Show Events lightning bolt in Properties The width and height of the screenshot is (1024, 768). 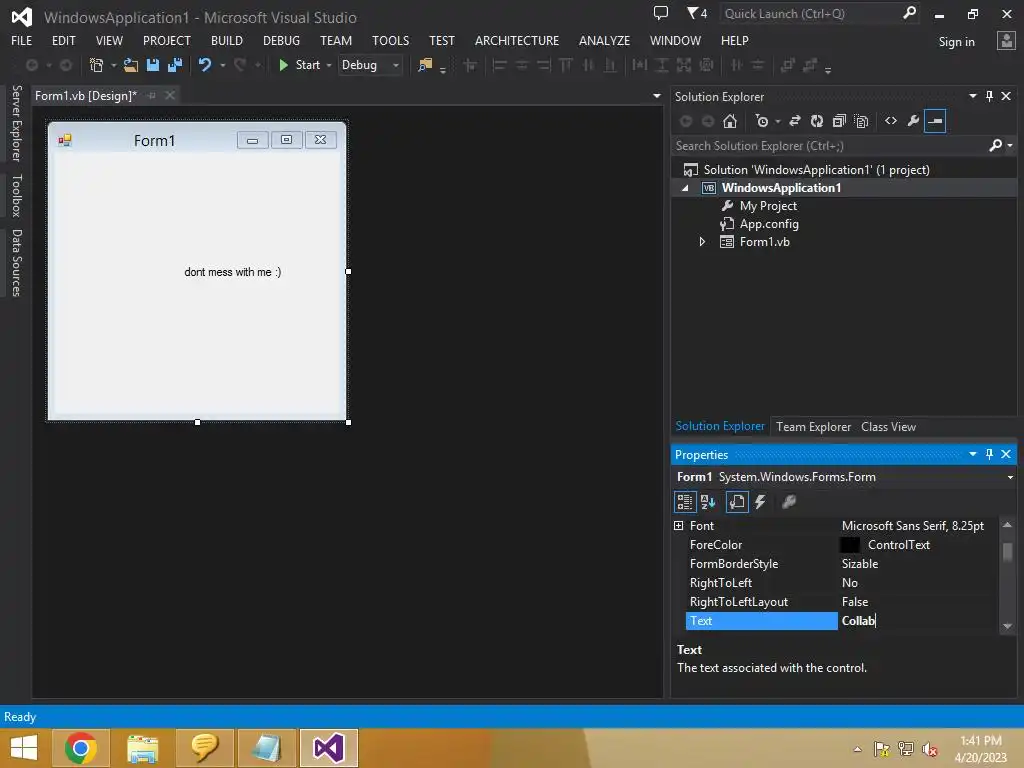point(760,502)
